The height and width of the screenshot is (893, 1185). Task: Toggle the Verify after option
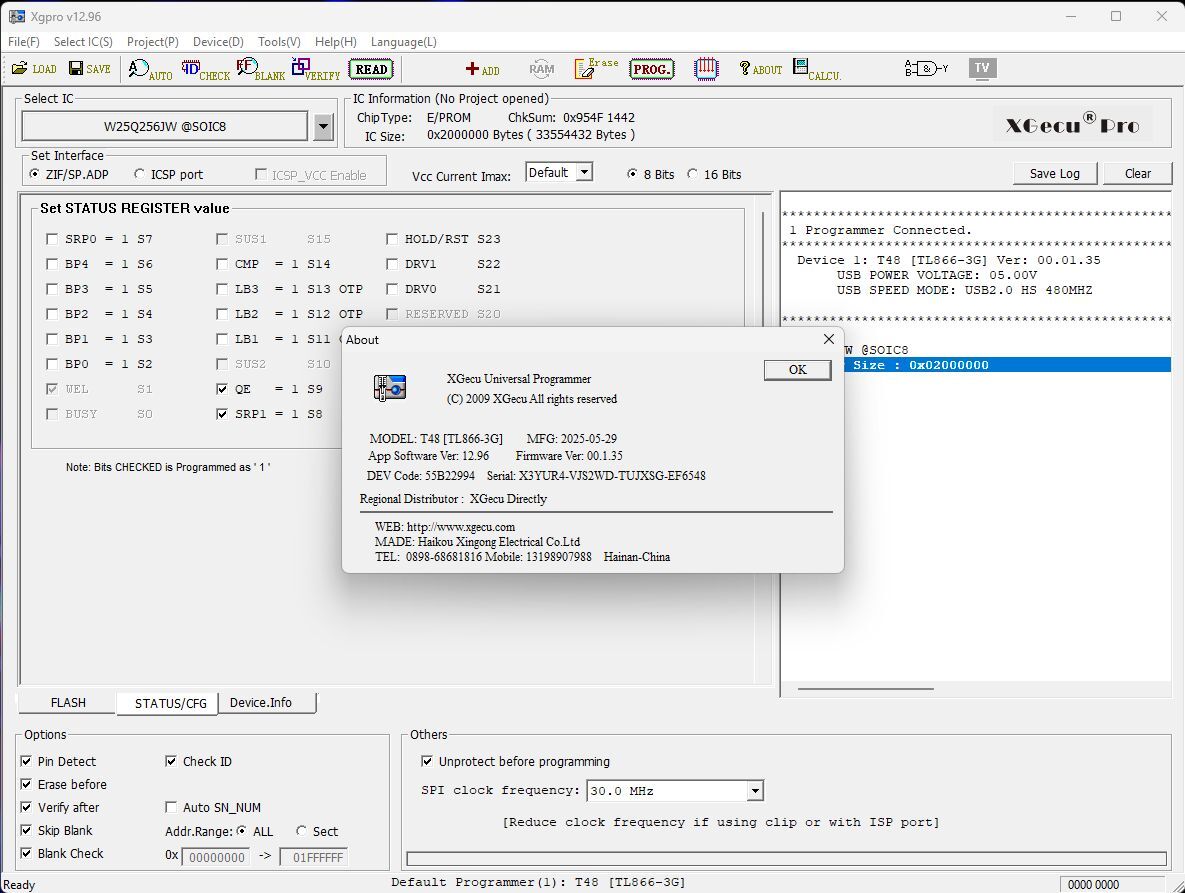point(26,807)
